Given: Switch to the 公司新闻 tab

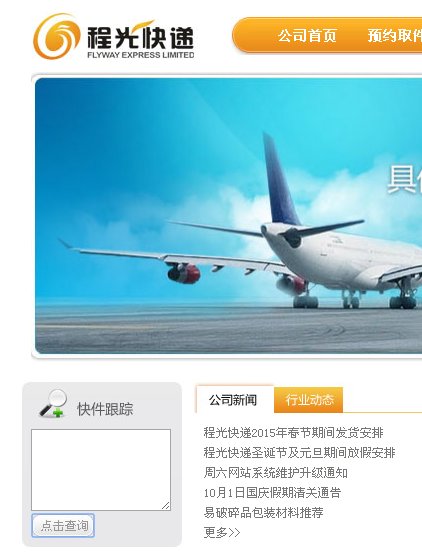Looking at the screenshot, I should 233,400.
